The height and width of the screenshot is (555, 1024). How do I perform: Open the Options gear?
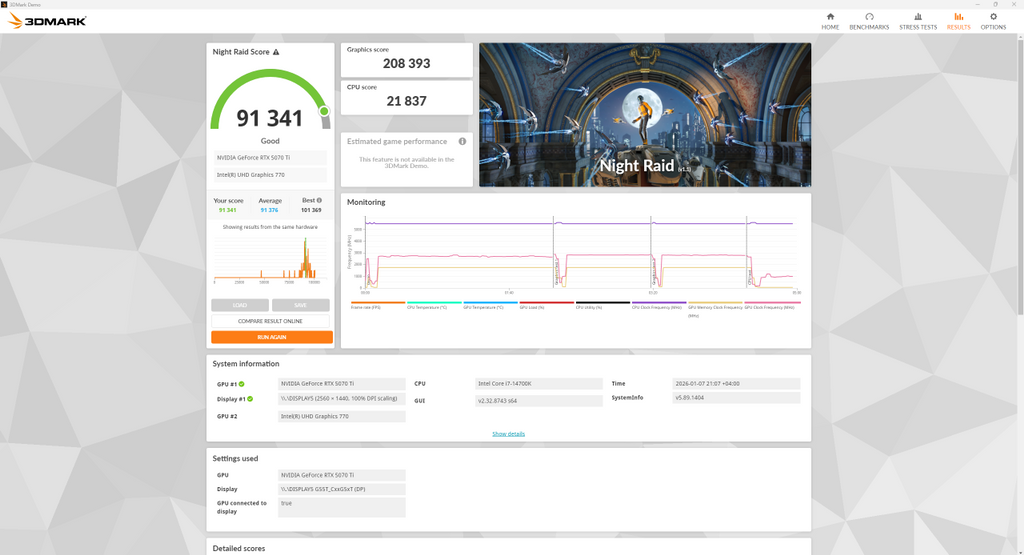coord(993,21)
